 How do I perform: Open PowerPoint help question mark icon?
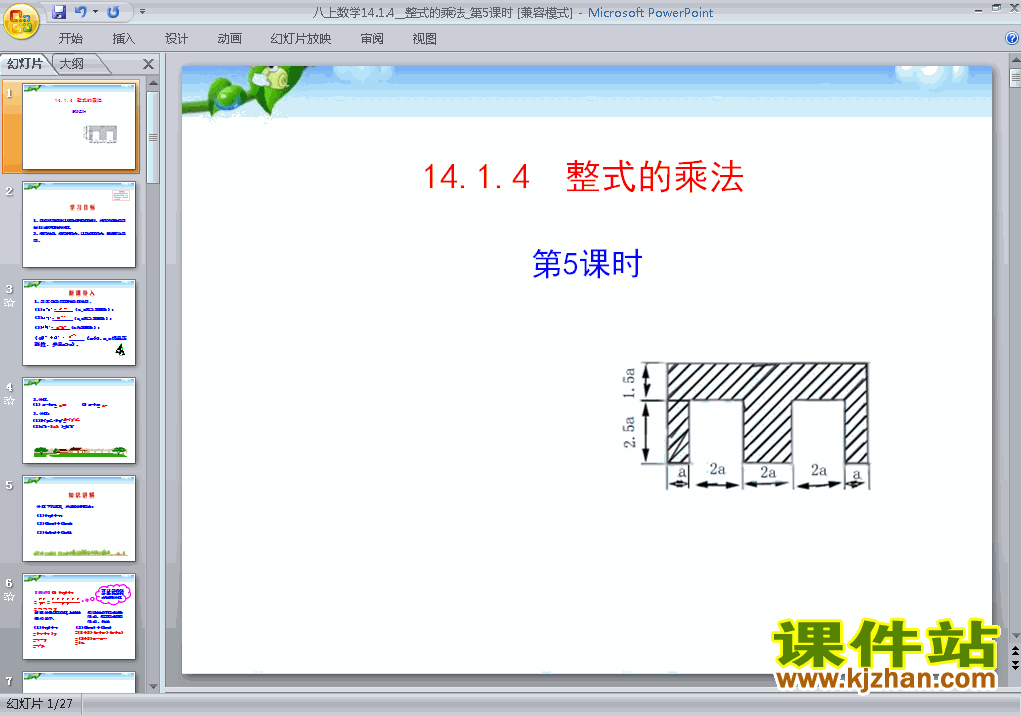pyautogui.click(x=1012, y=38)
